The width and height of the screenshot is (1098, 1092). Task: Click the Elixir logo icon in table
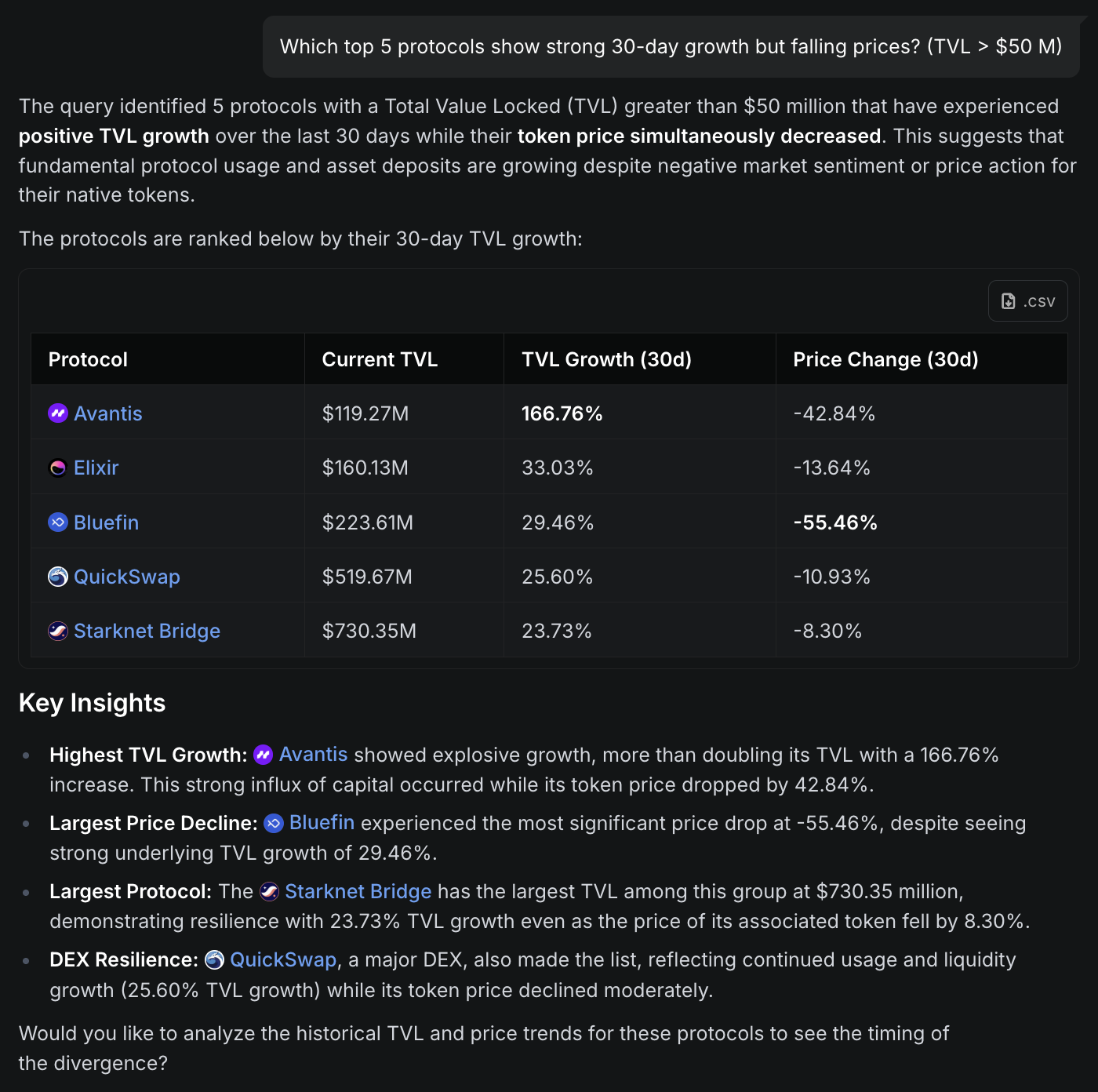[58, 468]
